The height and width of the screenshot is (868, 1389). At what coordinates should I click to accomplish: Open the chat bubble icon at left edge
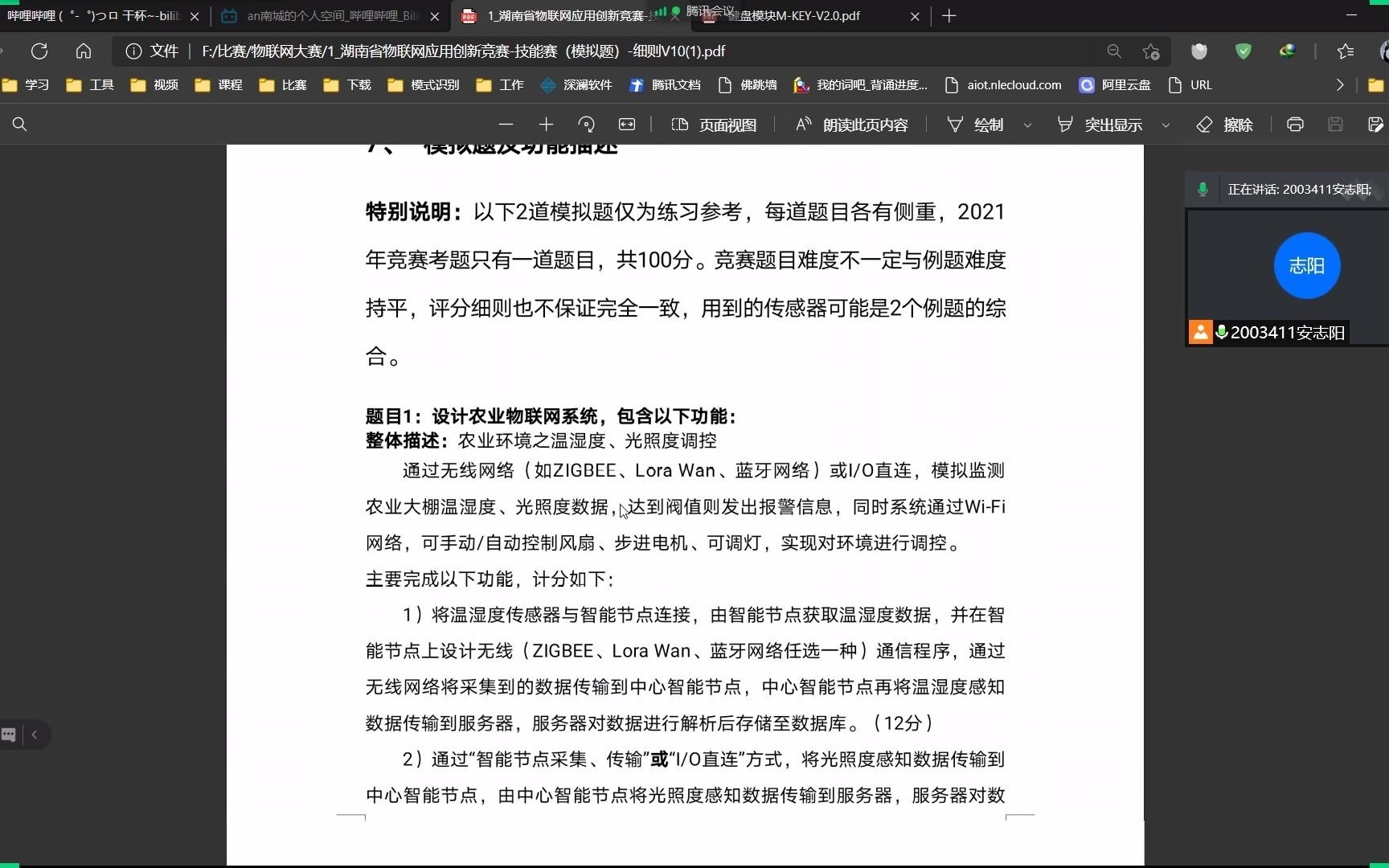pyautogui.click(x=9, y=735)
